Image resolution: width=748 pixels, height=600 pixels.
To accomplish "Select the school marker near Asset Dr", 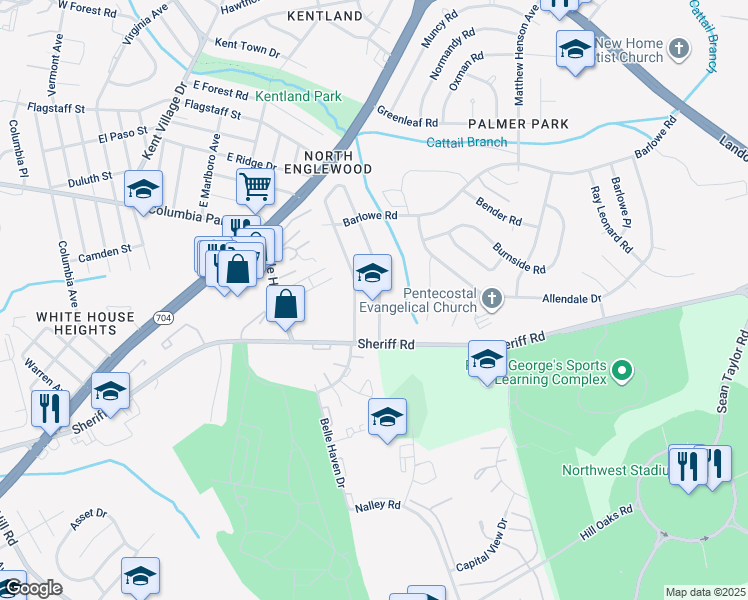I will coord(140,578).
